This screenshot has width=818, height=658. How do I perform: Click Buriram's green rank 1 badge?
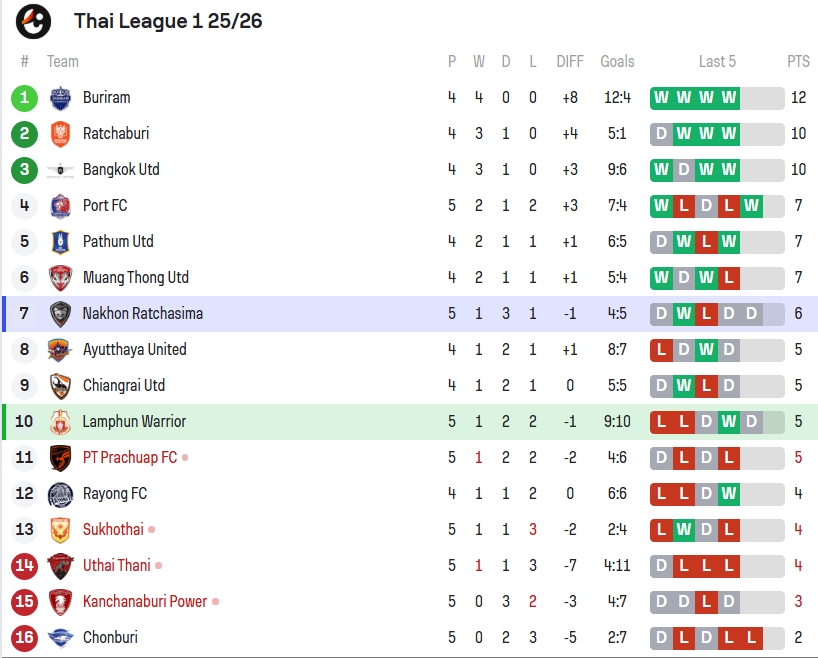point(25,98)
